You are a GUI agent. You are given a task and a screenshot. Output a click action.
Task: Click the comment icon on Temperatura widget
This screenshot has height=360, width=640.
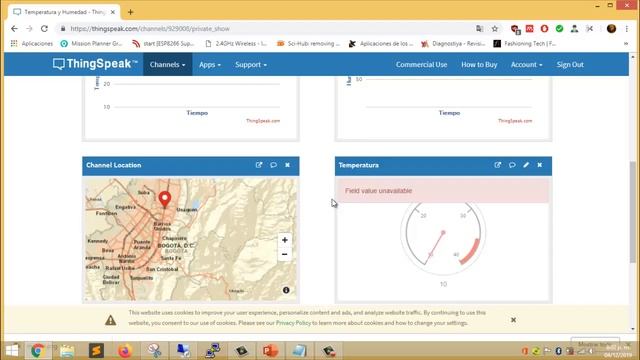512,165
